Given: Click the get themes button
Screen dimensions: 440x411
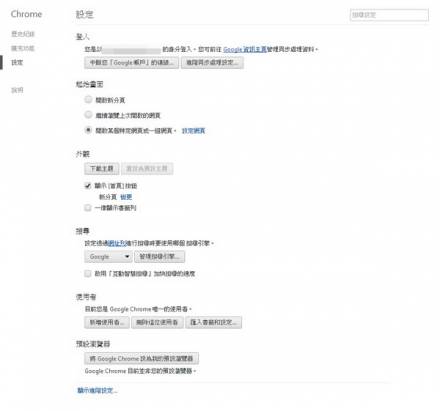Looking at the screenshot, I should tap(102, 169).
